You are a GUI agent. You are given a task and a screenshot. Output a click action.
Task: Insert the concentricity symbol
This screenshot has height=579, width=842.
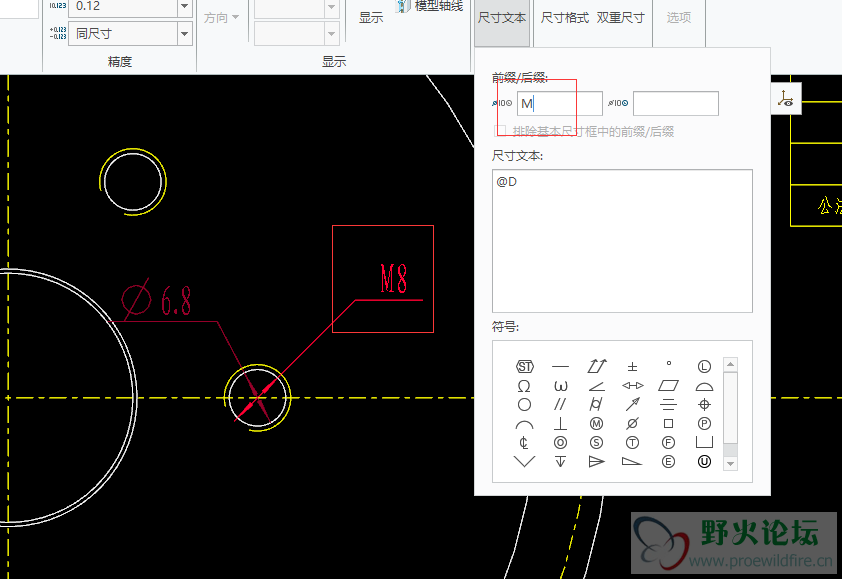(x=560, y=443)
